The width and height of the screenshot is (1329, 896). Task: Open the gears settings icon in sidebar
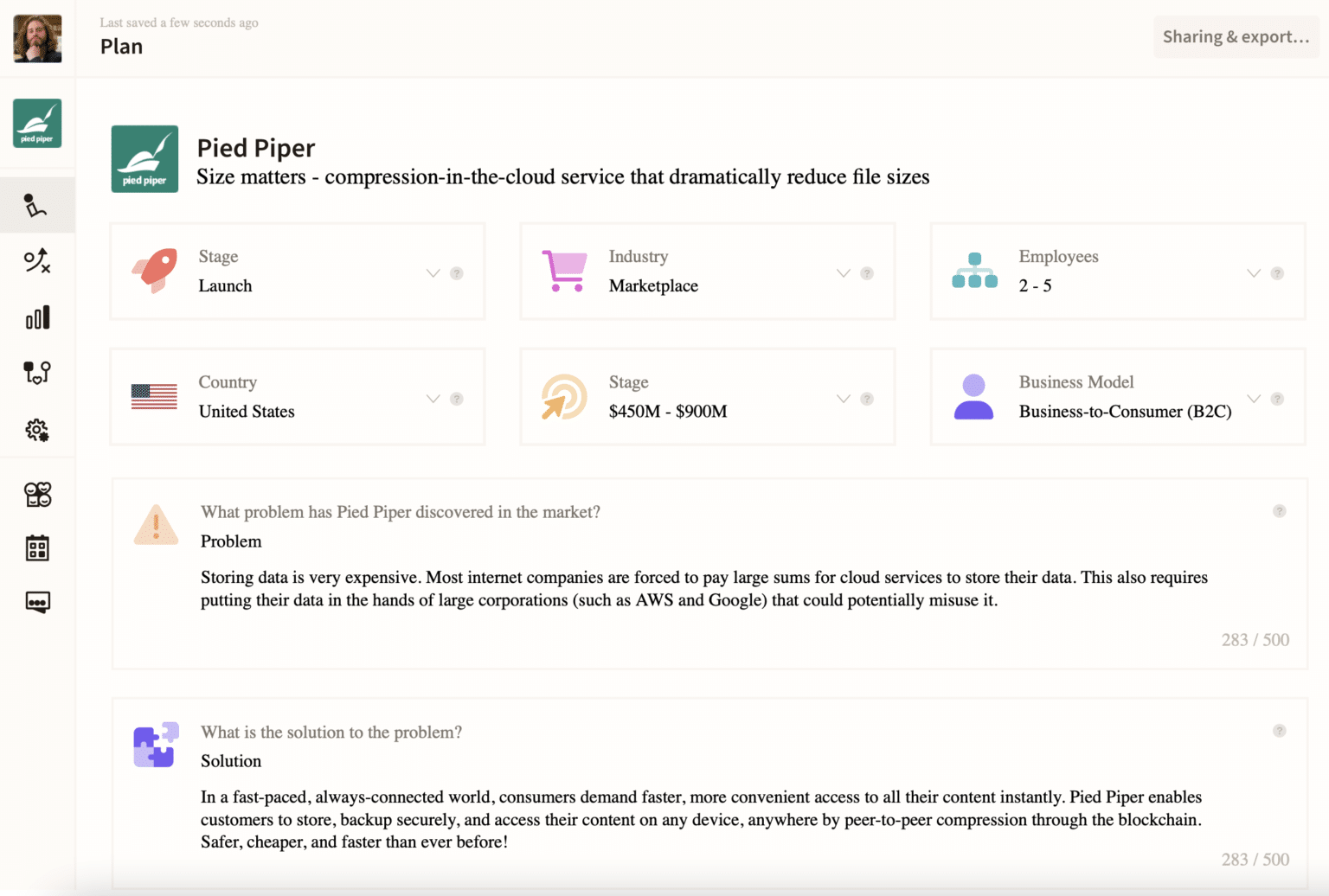point(37,430)
